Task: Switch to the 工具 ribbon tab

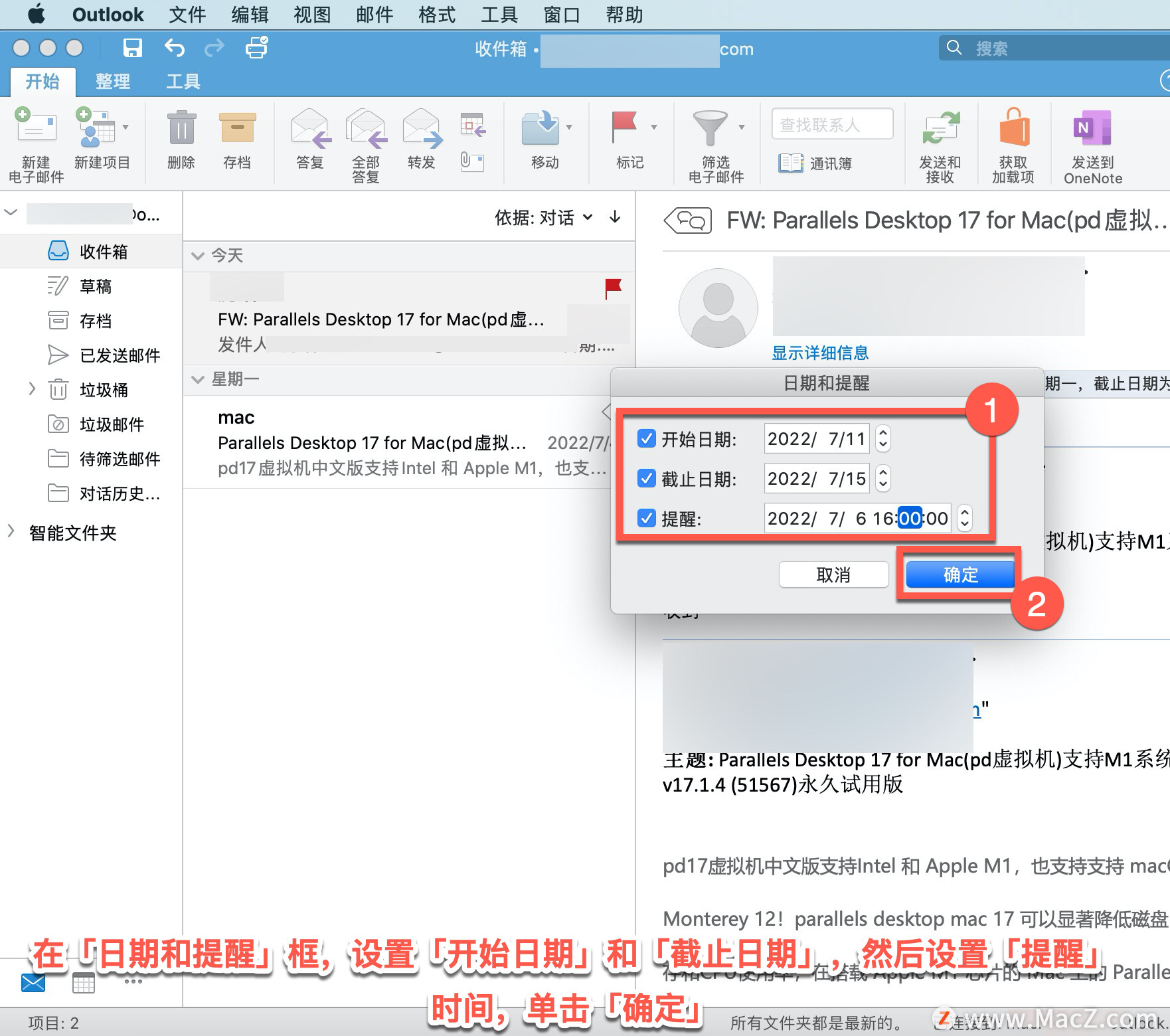Action: [183, 82]
